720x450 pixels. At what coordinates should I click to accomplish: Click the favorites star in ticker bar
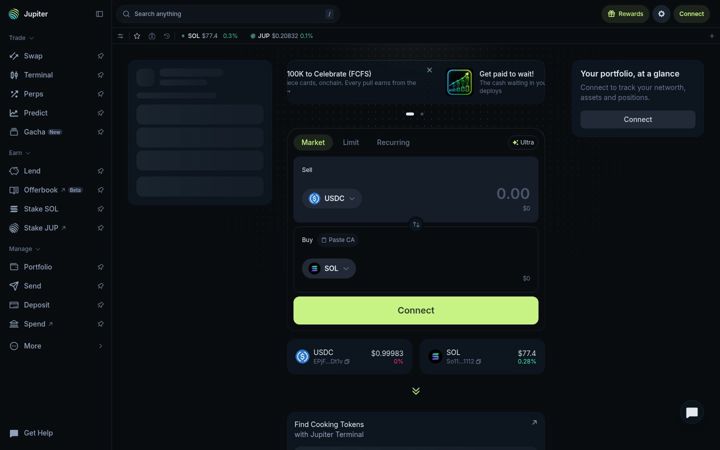(x=137, y=36)
